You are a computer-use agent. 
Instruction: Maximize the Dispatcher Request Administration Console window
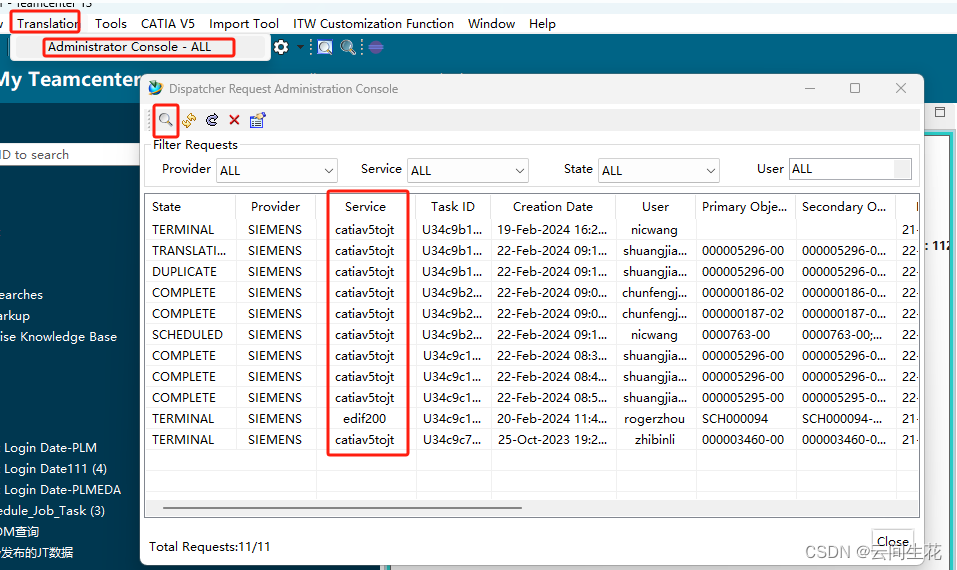pos(855,88)
